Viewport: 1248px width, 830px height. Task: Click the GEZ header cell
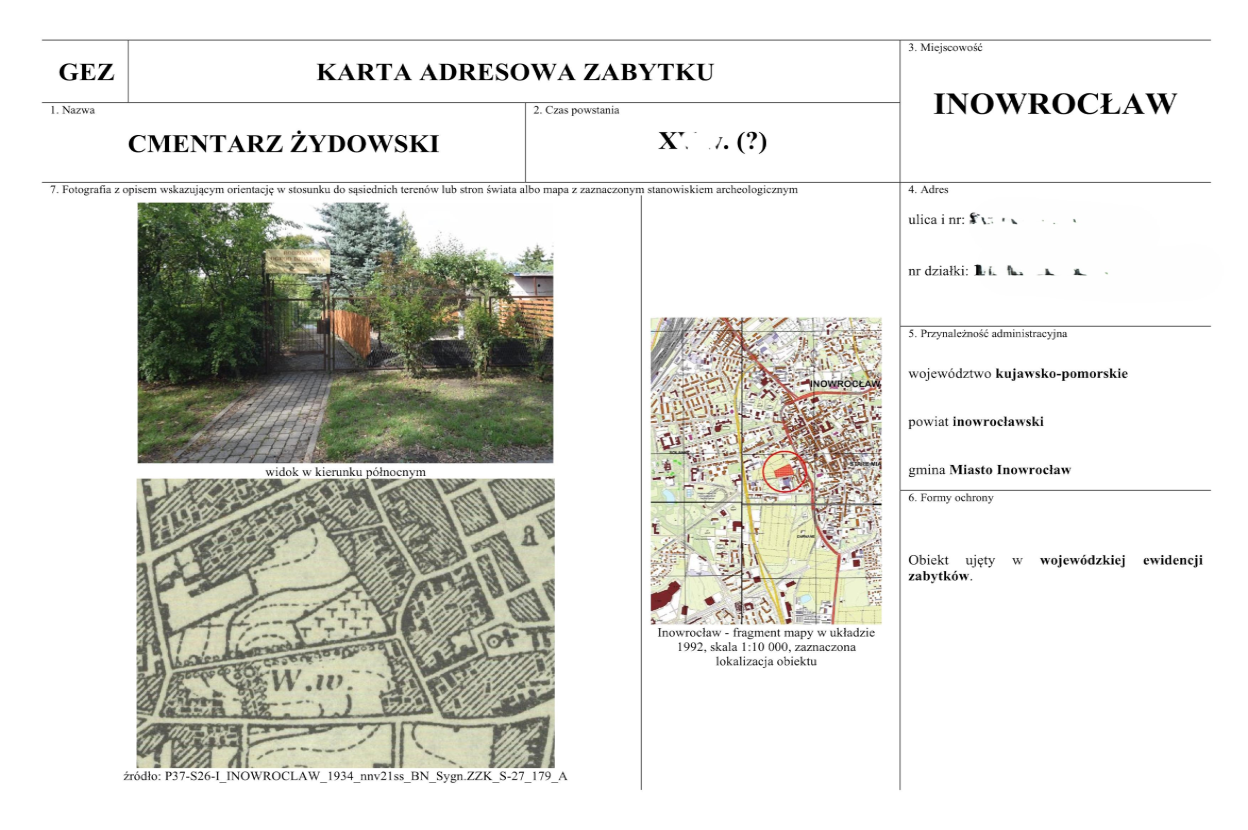[x=86, y=72]
